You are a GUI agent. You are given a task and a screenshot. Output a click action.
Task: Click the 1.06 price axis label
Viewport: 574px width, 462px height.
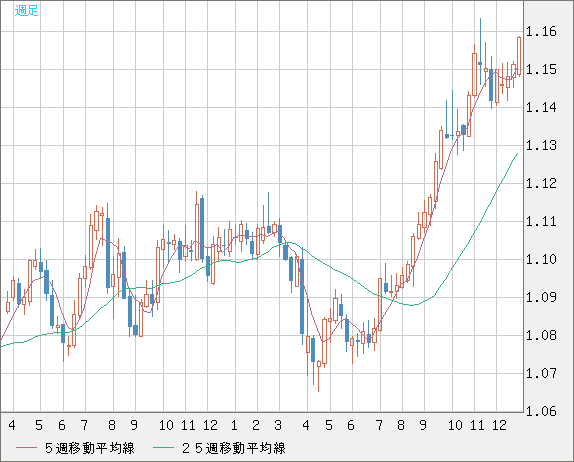click(x=541, y=411)
